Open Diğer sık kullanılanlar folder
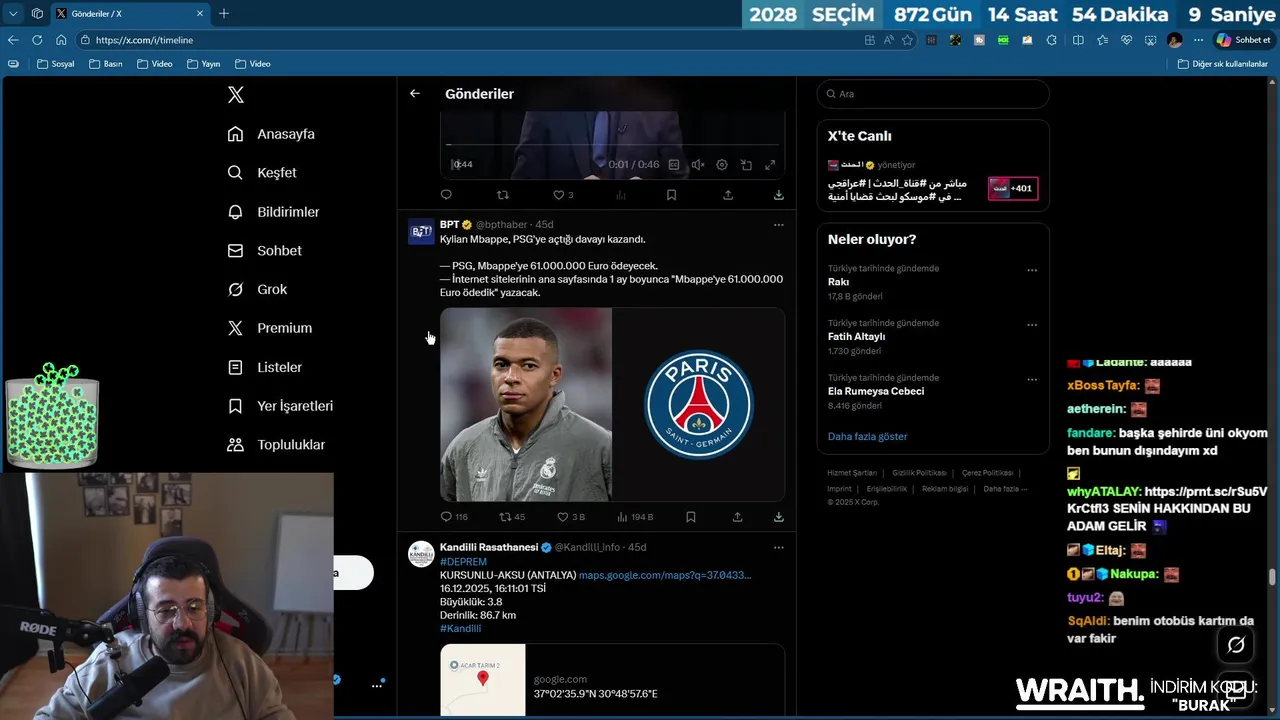 click(x=1222, y=64)
